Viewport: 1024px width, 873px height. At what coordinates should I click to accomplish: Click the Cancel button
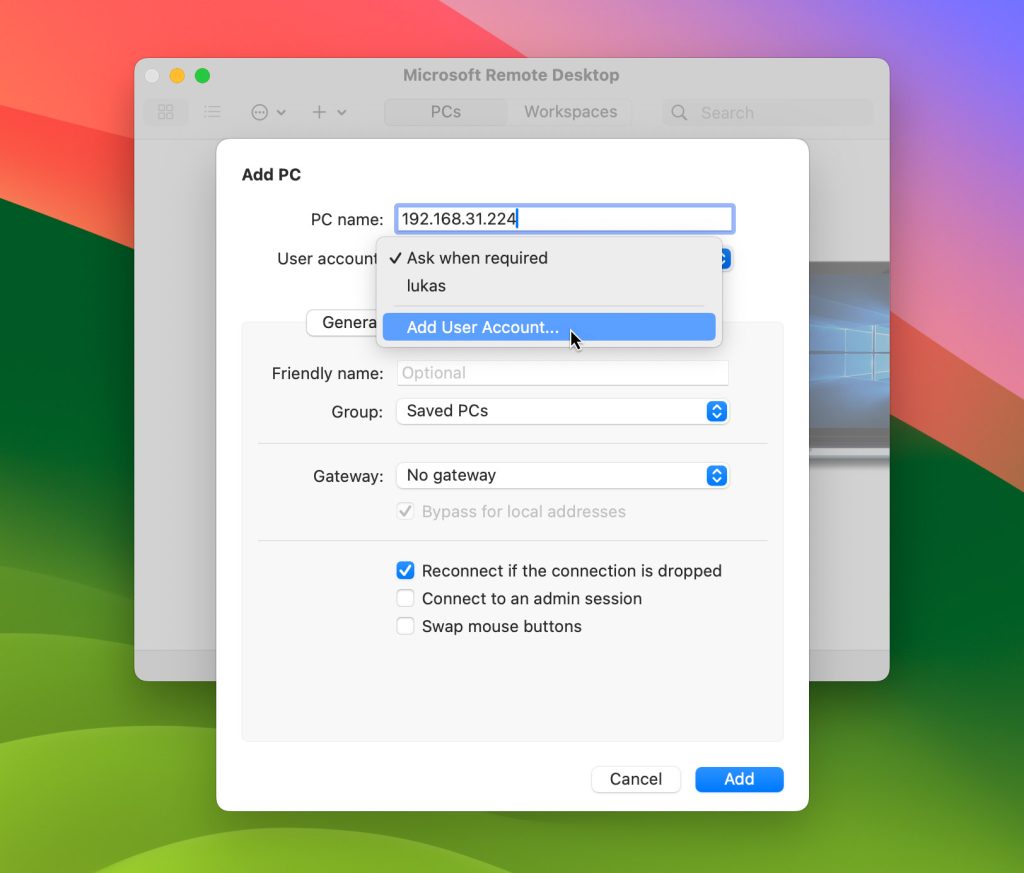point(636,779)
